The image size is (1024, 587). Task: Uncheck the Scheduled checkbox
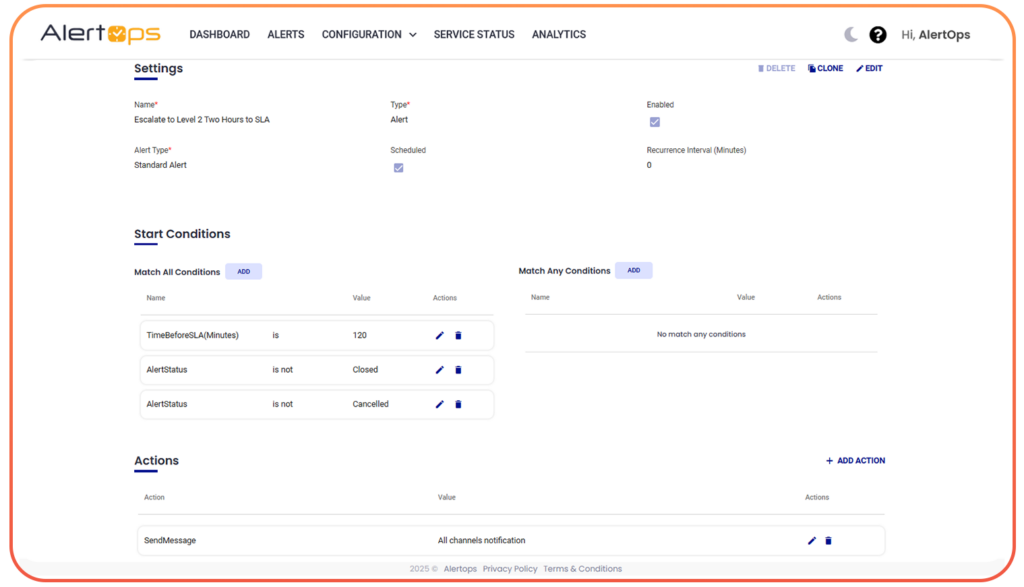pyautogui.click(x=398, y=167)
